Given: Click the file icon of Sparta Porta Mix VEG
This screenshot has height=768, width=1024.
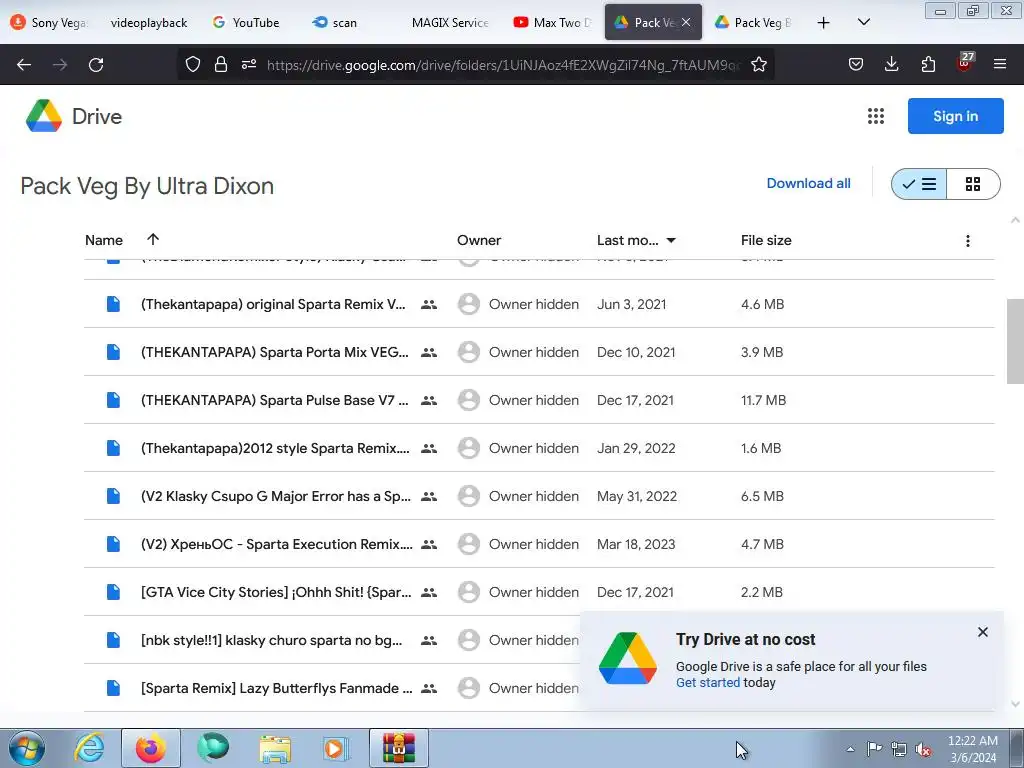Looking at the screenshot, I should (x=113, y=352).
